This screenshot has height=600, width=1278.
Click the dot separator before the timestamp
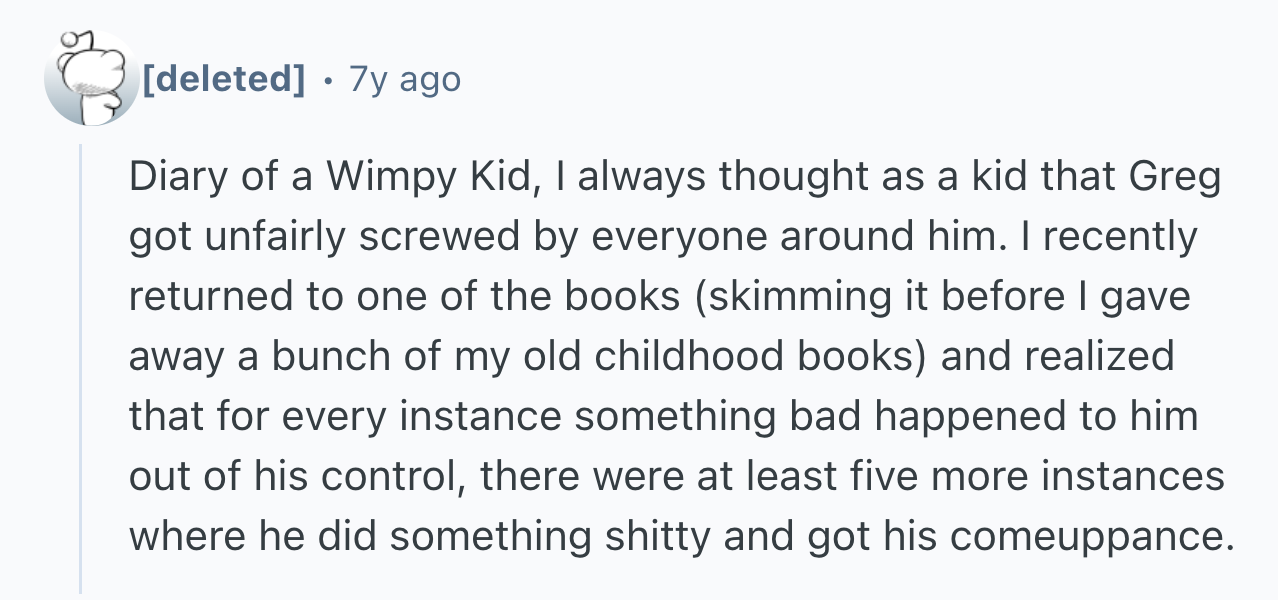tap(327, 79)
